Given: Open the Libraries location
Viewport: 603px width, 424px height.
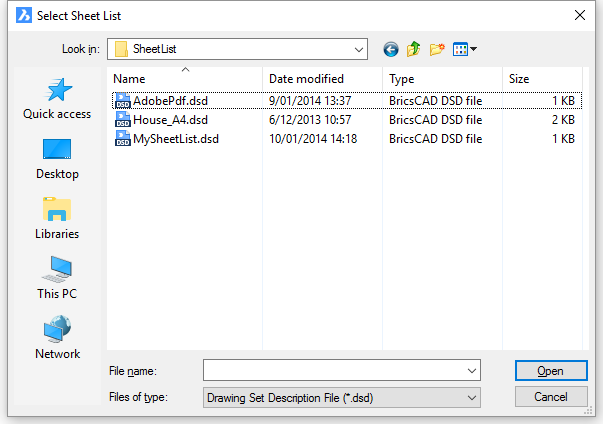Looking at the screenshot, I should point(57,218).
